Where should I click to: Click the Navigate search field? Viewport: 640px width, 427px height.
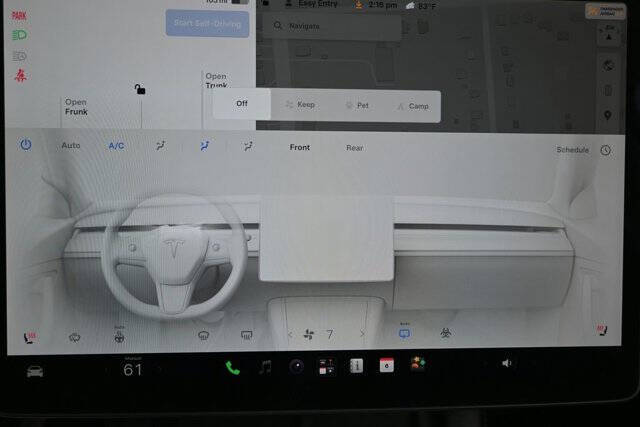[331, 26]
